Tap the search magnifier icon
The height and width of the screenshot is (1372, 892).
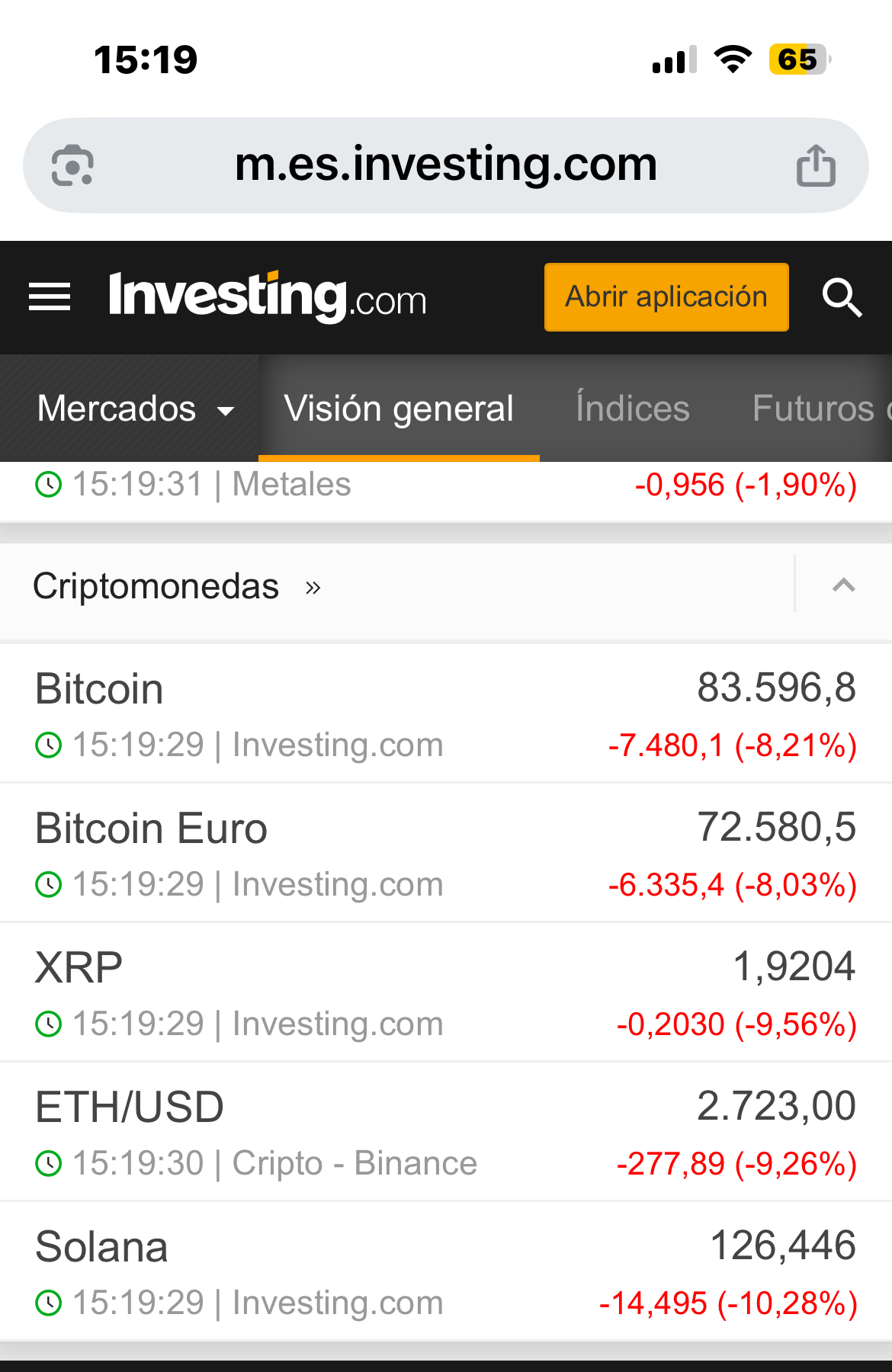(842, 297)
